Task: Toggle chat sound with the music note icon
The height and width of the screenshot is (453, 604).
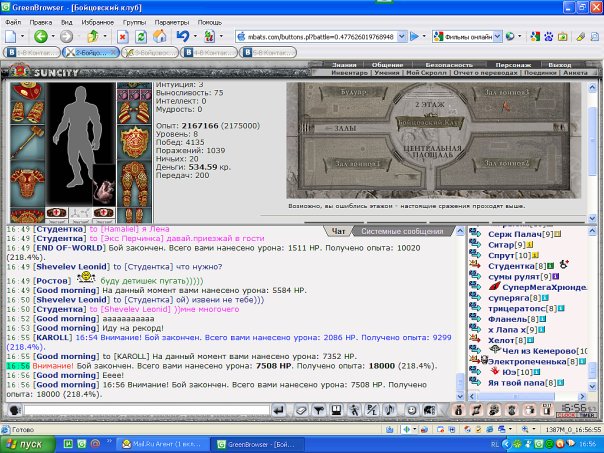Action: (389, 411)
